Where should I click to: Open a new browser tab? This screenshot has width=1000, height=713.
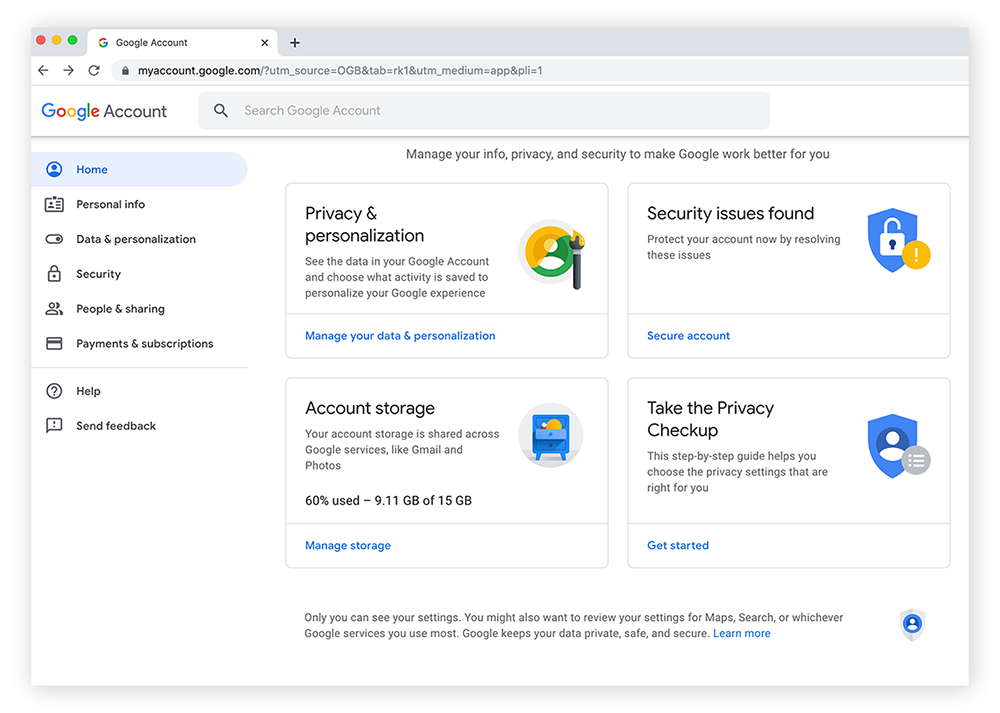click(294, 42)
